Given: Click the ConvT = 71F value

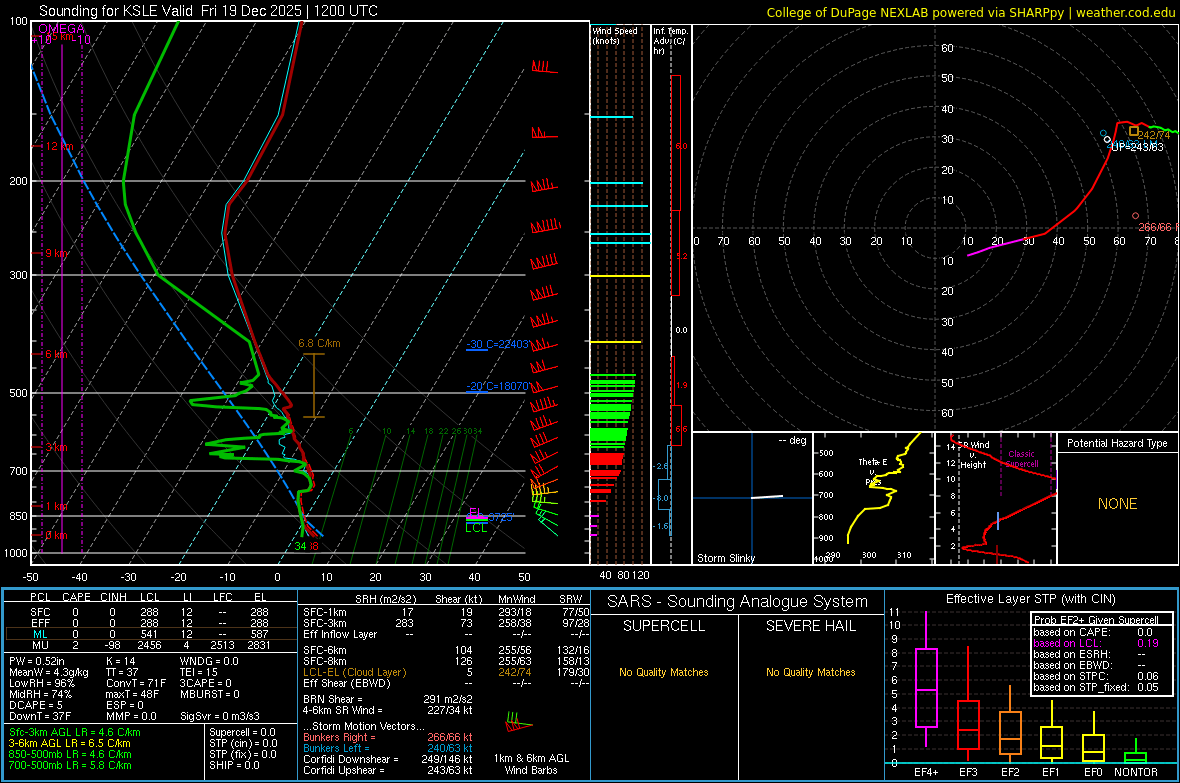Looking at the screenshot, I should (x=136, y=683).
